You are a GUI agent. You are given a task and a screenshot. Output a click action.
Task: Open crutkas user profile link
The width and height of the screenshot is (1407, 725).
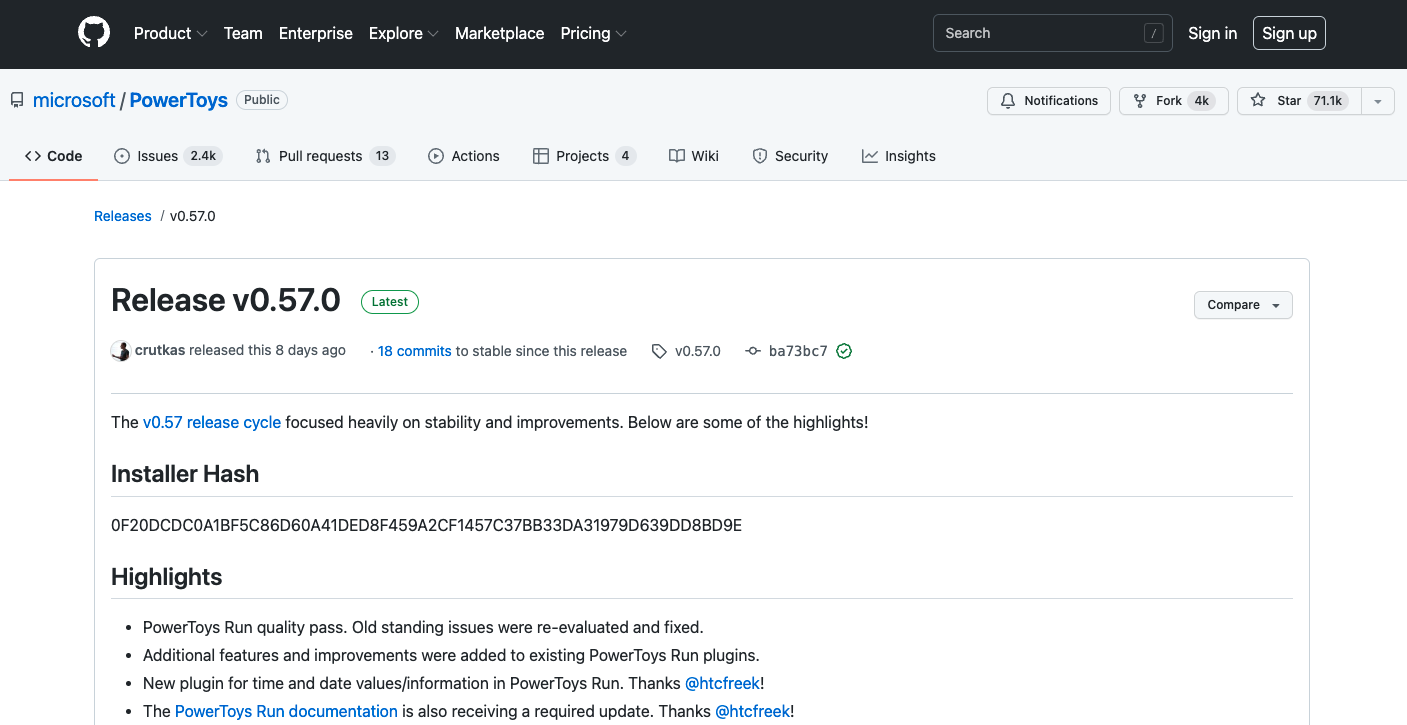[160, 350]
